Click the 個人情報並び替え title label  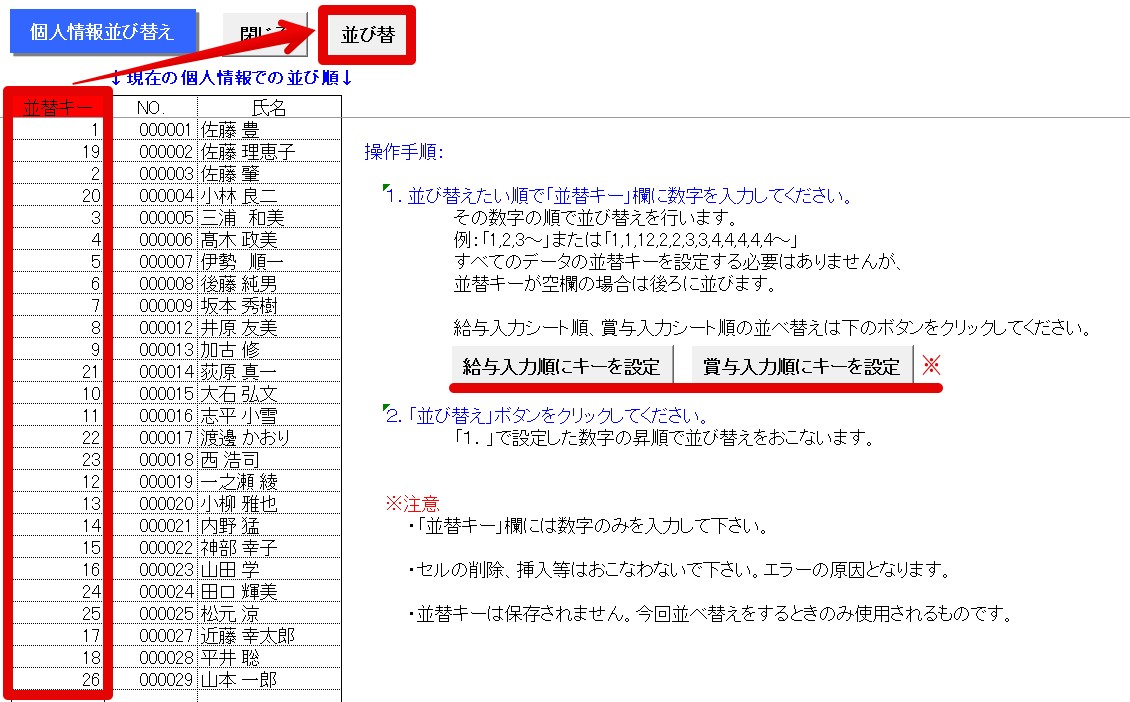coord(102,32)
